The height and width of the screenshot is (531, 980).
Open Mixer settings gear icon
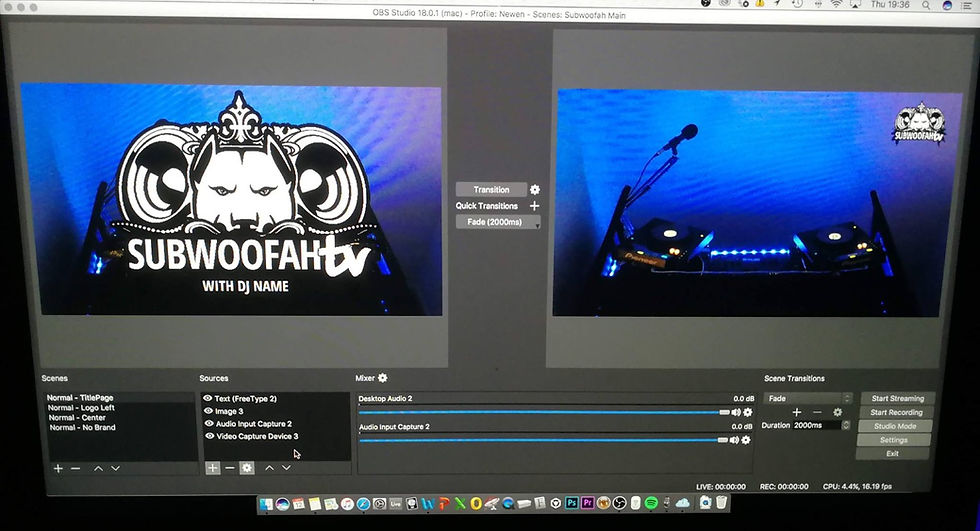(x=382, y=377)
